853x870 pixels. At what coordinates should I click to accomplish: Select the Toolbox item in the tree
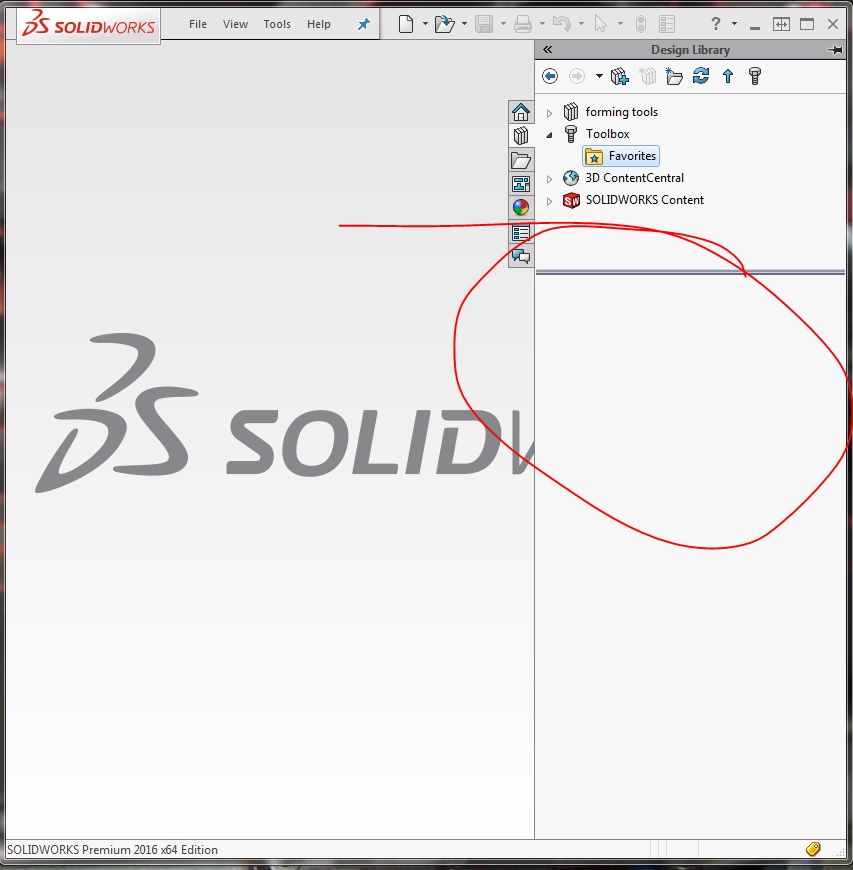608,134
